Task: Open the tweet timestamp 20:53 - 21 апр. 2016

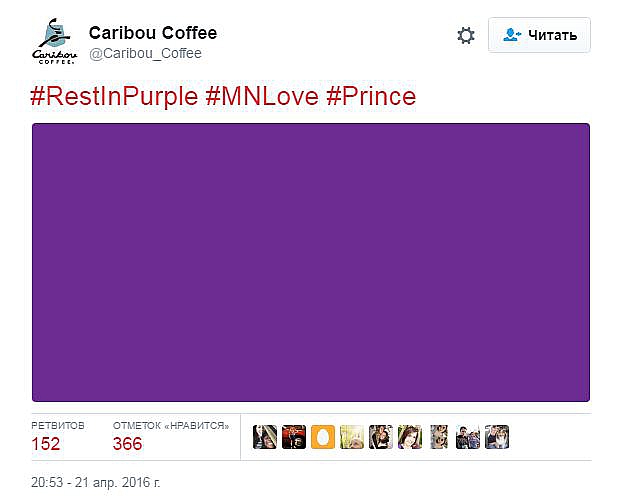Action: (96, 482)
